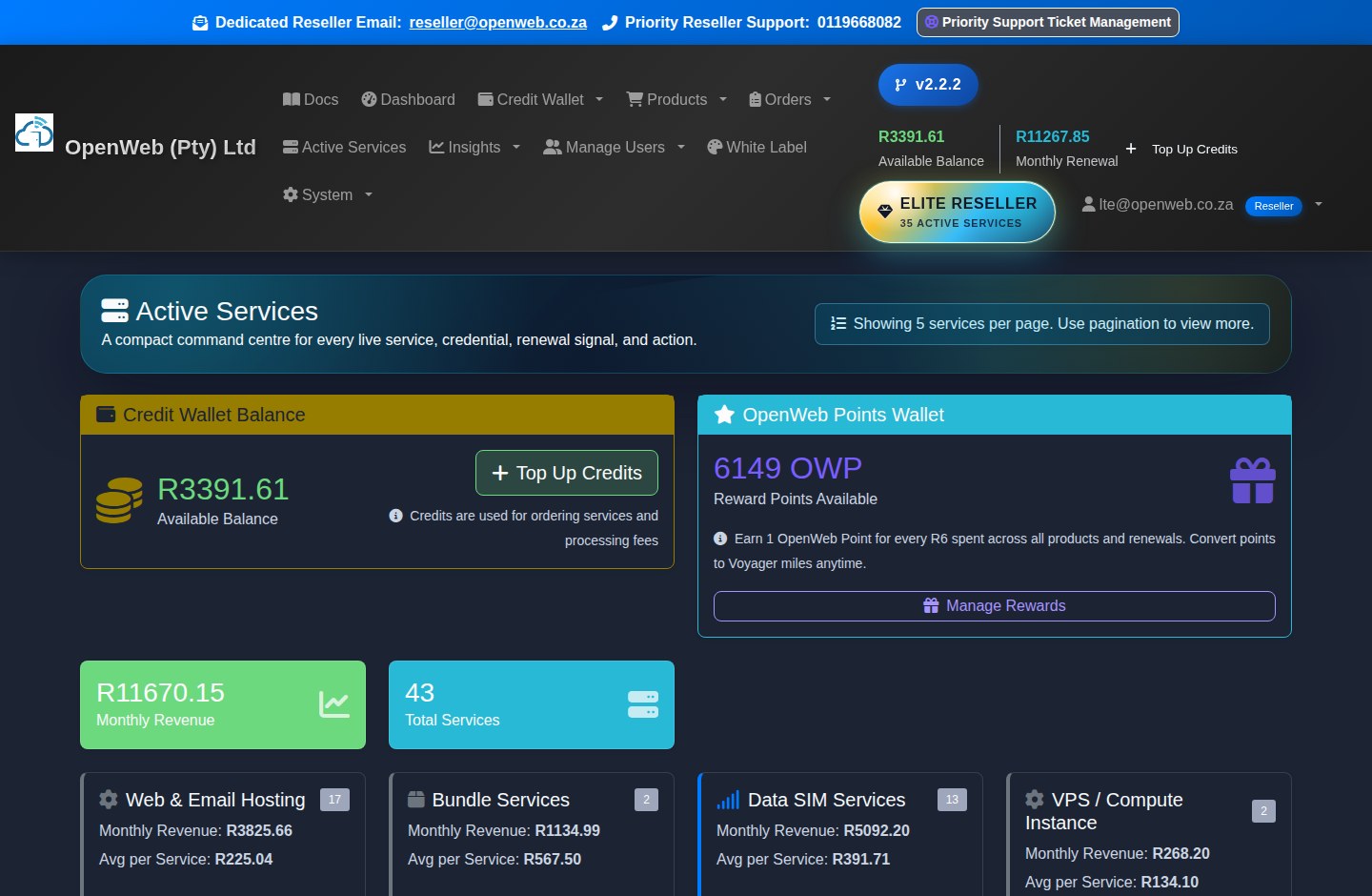Go to Dashboard in navigation
1372x896 pixels.
(409, 99)
